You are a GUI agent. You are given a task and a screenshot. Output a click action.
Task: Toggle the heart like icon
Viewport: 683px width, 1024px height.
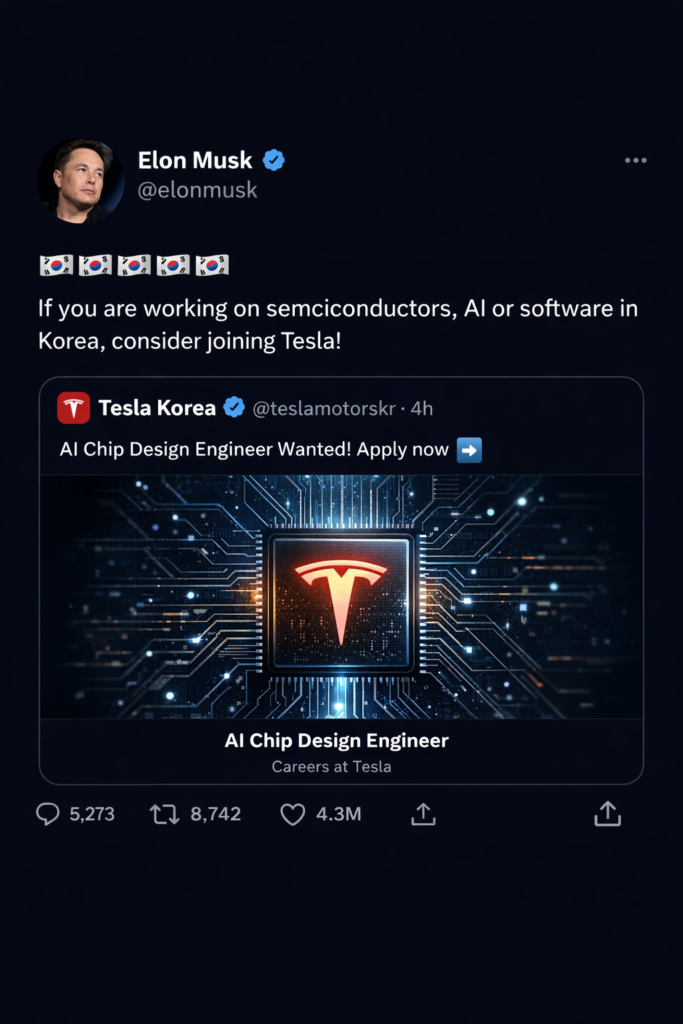pos(293,814)
